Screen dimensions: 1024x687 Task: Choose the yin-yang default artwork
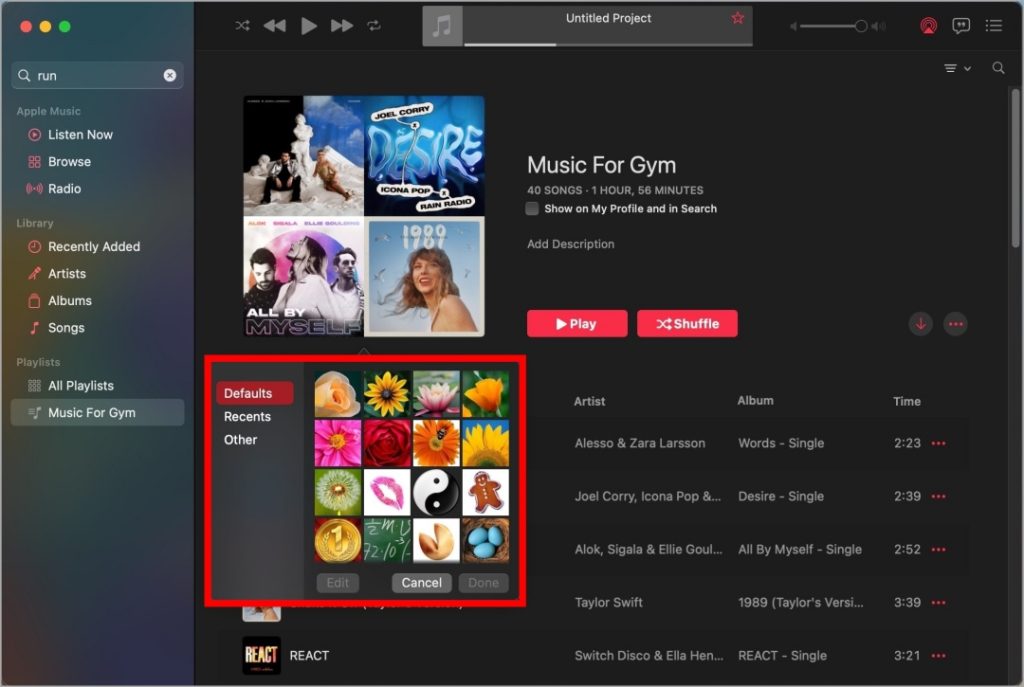point(436,492)
